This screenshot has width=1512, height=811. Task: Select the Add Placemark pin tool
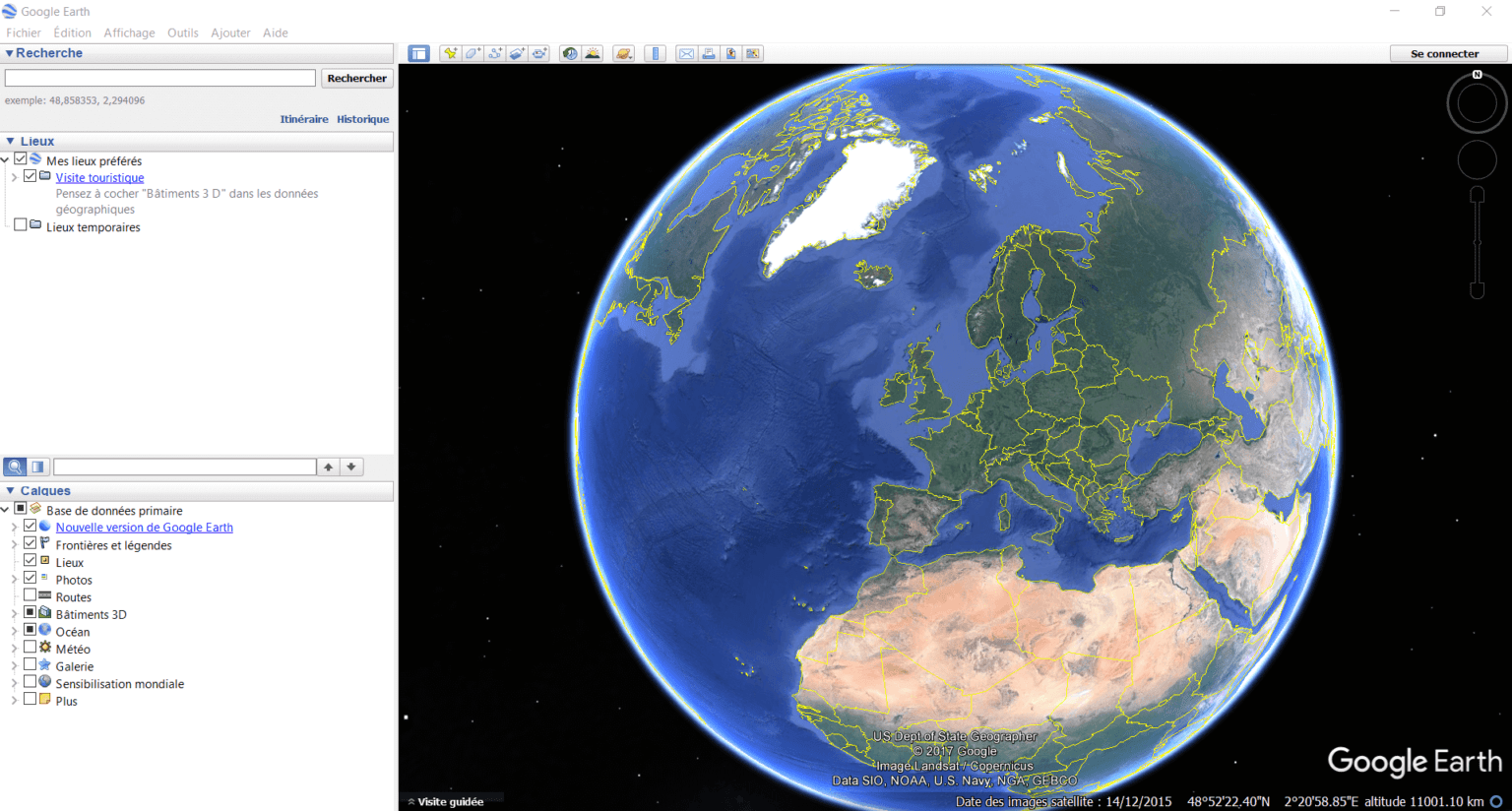click(x=450, y=53)
